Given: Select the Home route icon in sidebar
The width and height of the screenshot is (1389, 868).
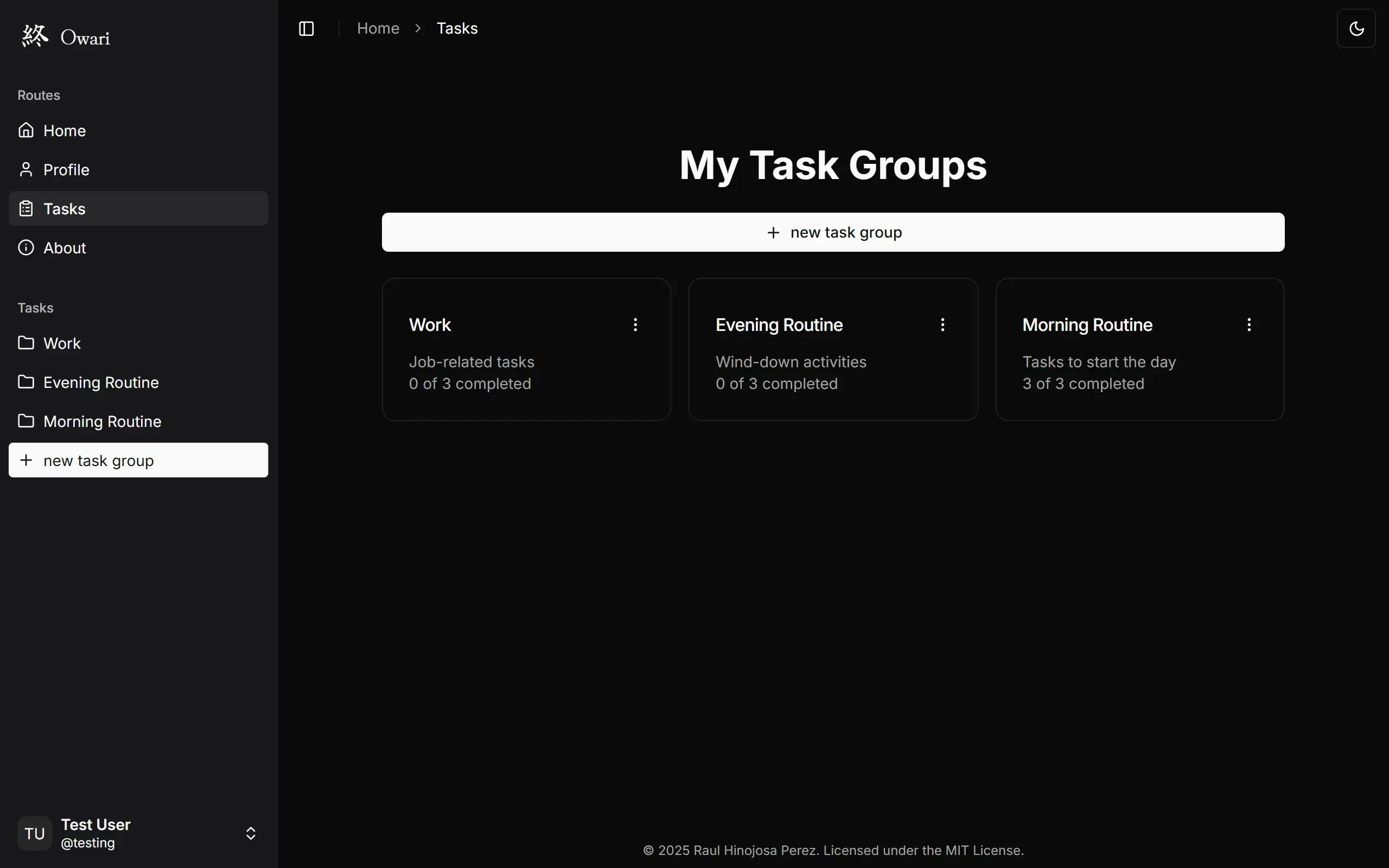Looking at the screenshot, I should click(26, 130).
